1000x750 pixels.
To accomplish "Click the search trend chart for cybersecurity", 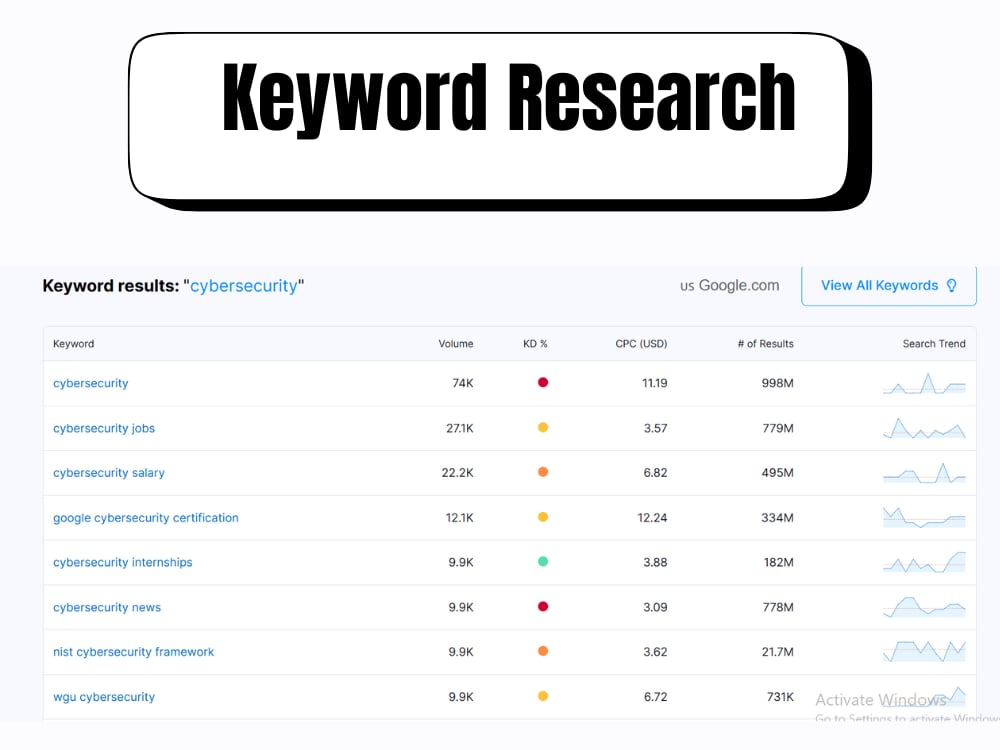I will point(924,383).
